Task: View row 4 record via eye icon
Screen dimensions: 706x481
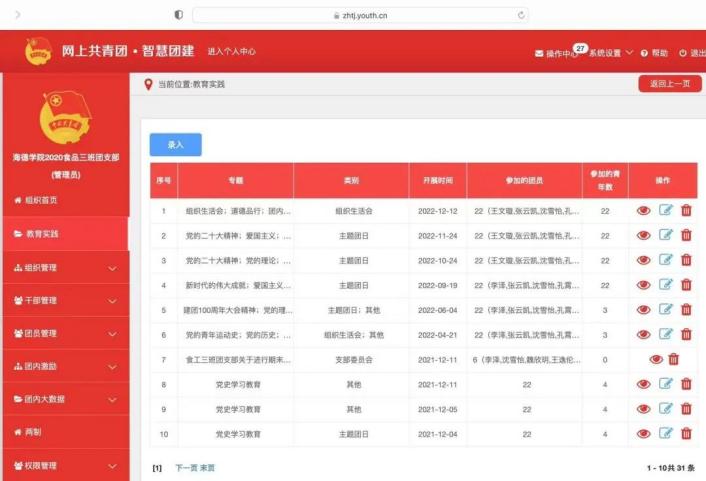Action: pos(644,285)
